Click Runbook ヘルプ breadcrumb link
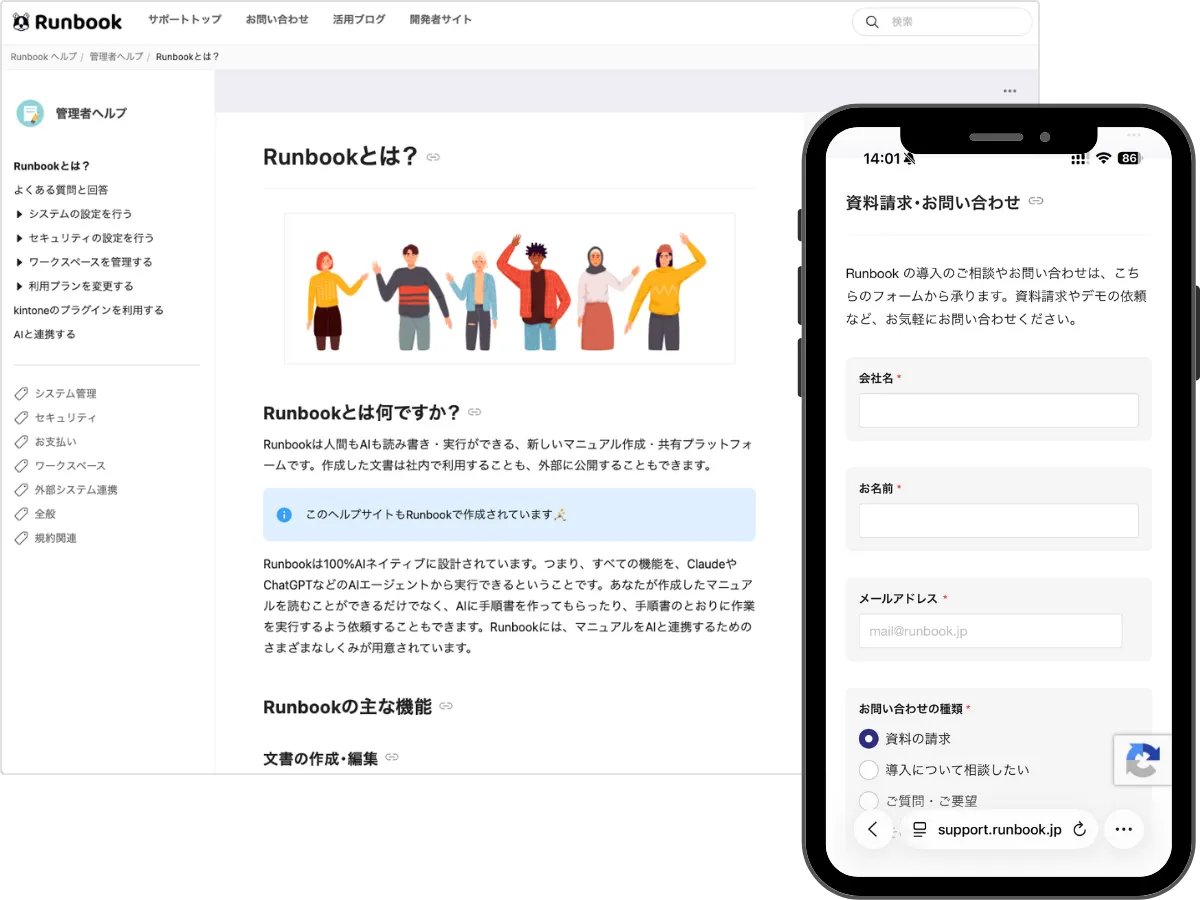The width and height of the screenshot is (1200, 900). point(43,57)
